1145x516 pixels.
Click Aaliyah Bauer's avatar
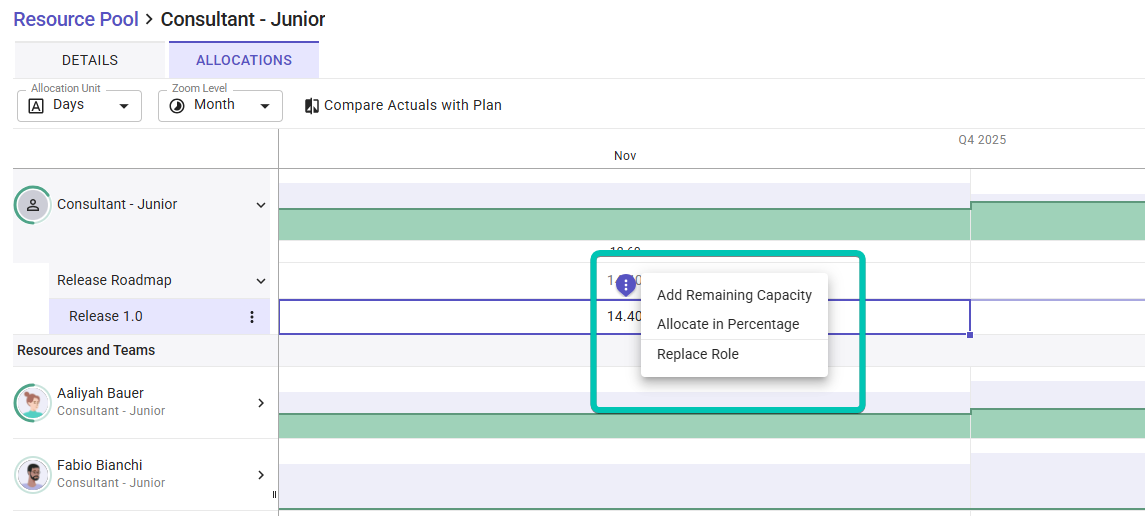(x=33, y=403)
